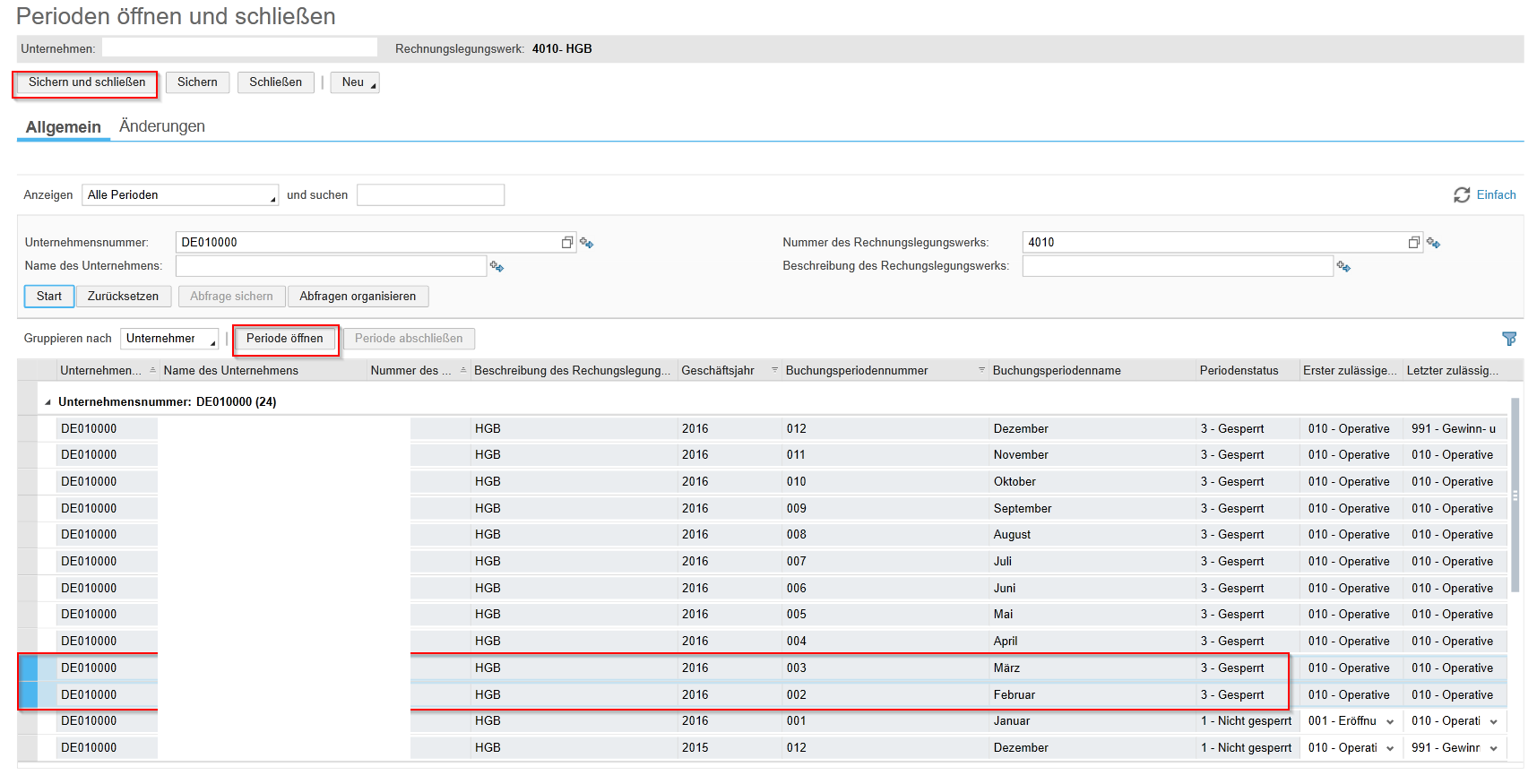Click the table filter funnel icon
The image size is (1537, 784).
coord(1509,339)
